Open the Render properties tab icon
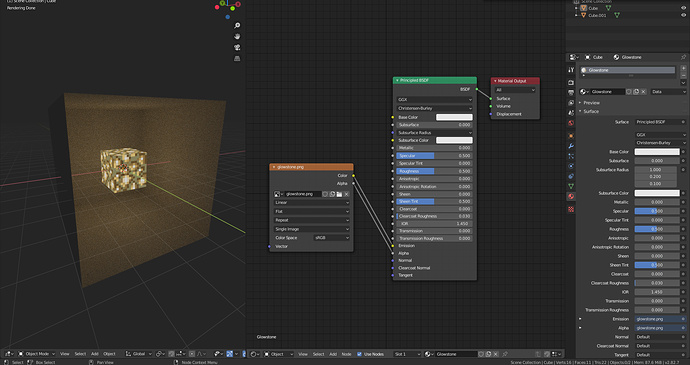 click(x=571, y=82)
